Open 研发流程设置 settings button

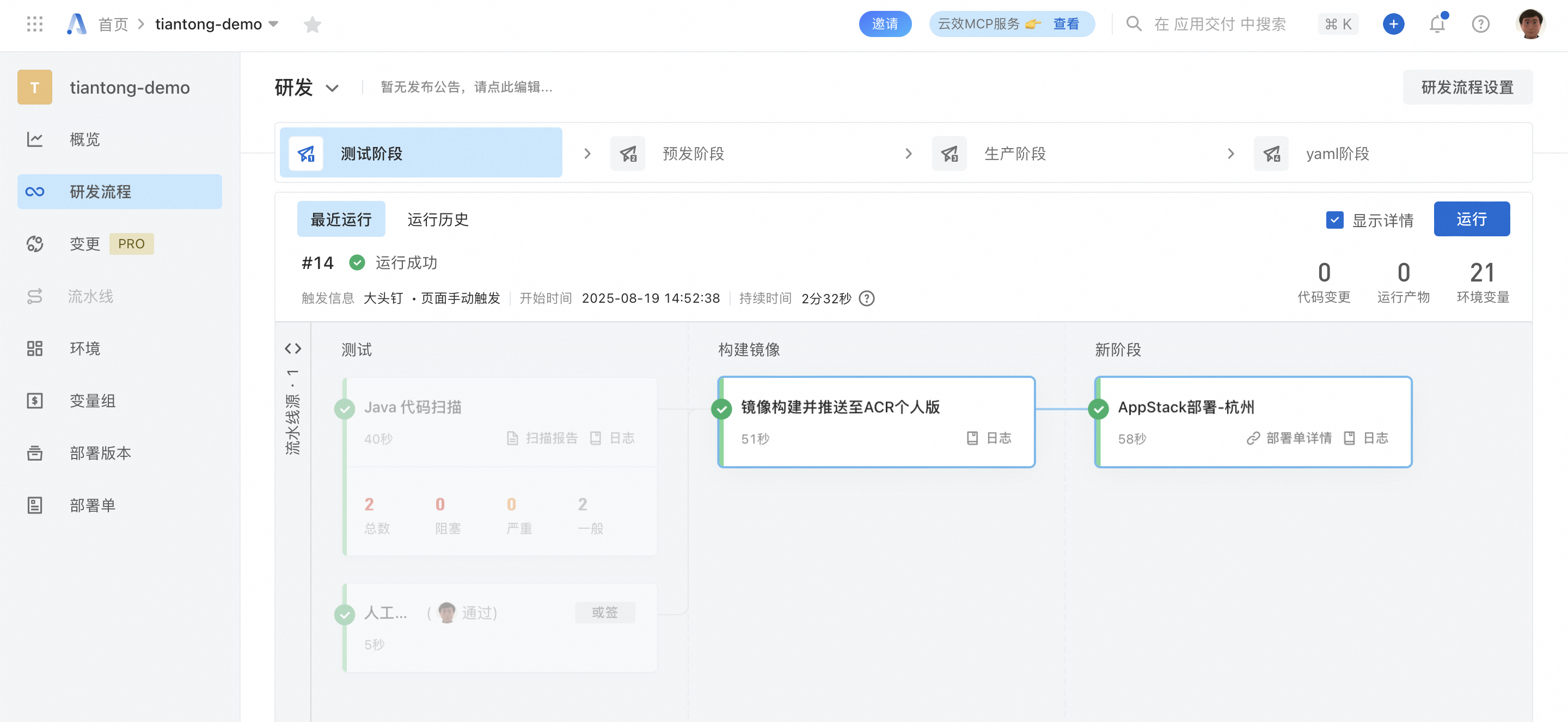1467,87
